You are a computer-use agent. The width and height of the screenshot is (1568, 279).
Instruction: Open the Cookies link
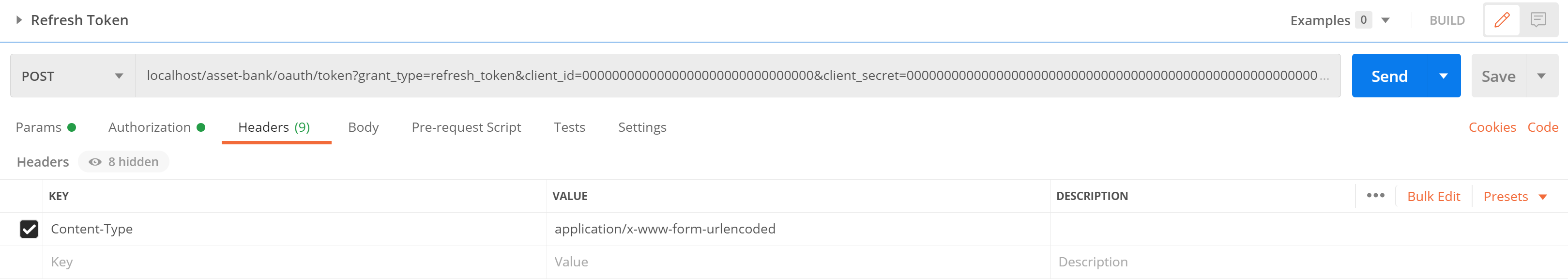pos(1492,127)
